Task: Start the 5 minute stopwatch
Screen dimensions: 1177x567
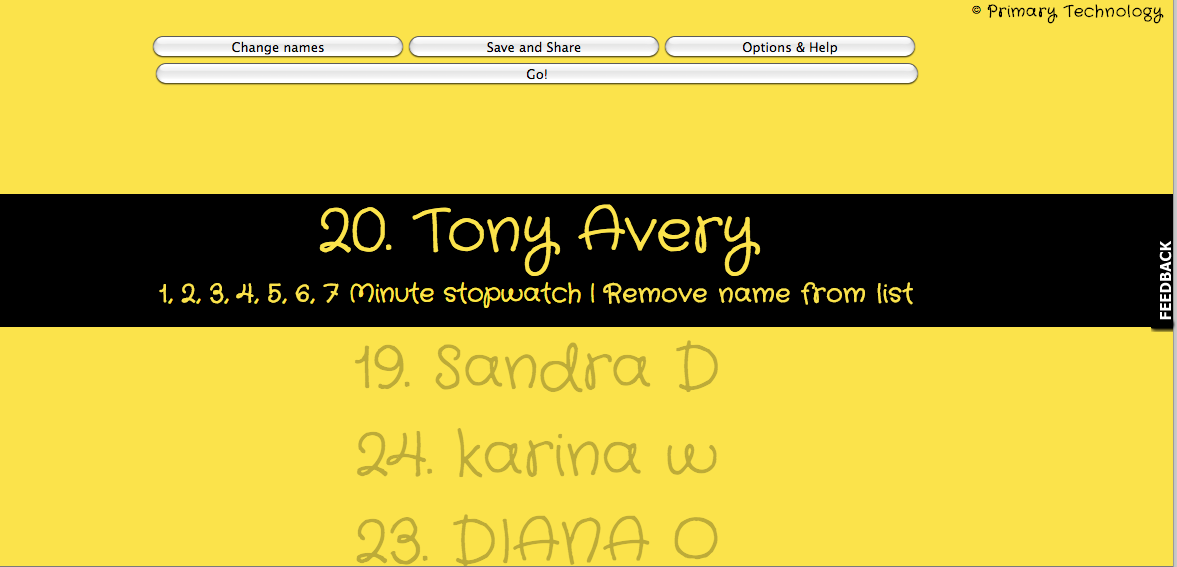Action: (276, 294)
